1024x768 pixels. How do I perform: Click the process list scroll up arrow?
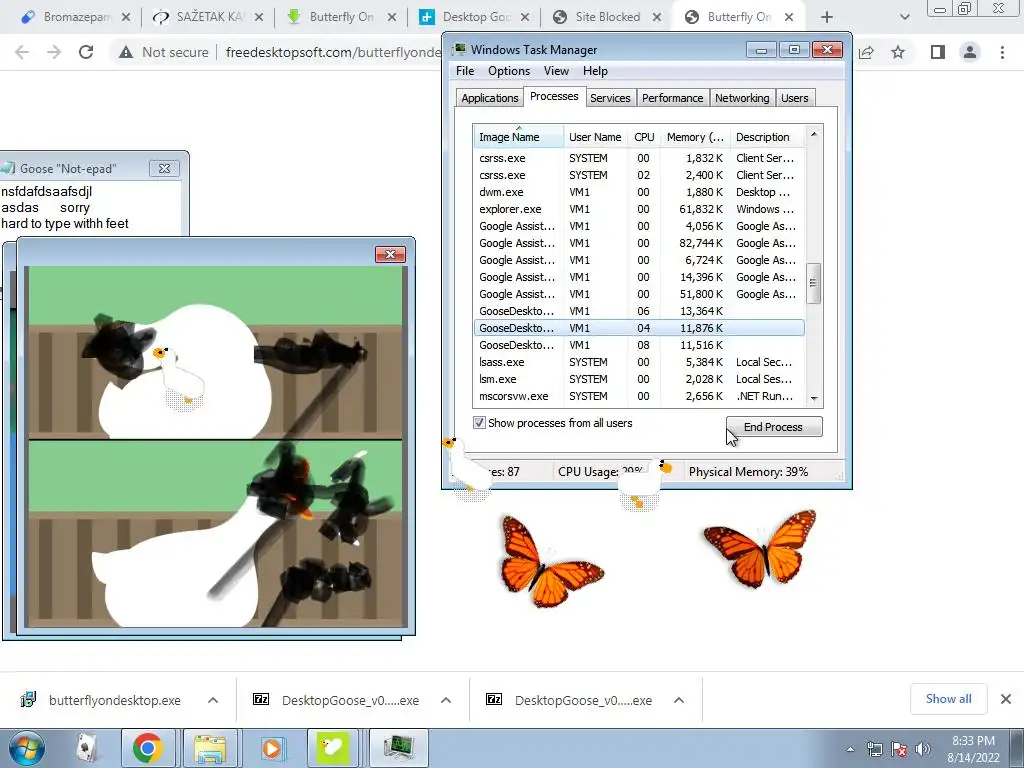(x=814, y=134)
